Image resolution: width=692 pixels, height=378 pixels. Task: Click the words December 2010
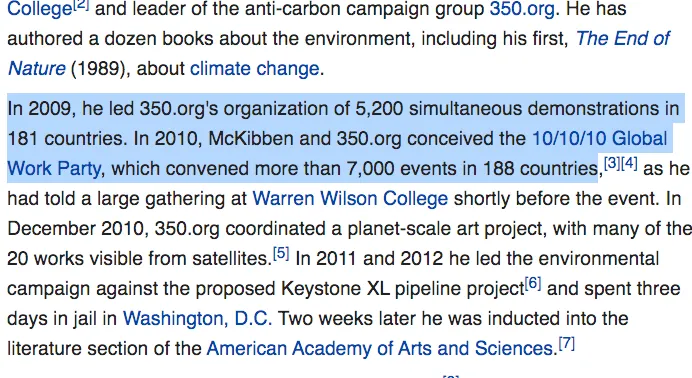(x=76, y=228)
